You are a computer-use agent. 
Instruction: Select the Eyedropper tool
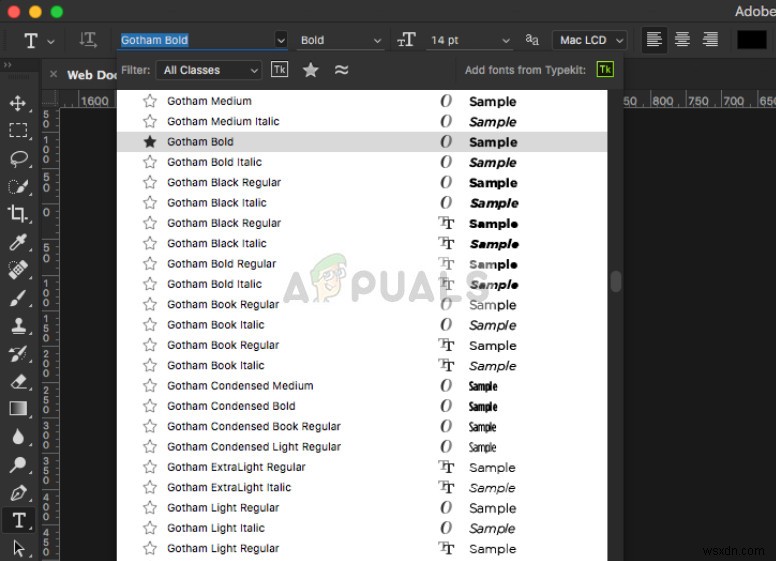pos(18,242)
